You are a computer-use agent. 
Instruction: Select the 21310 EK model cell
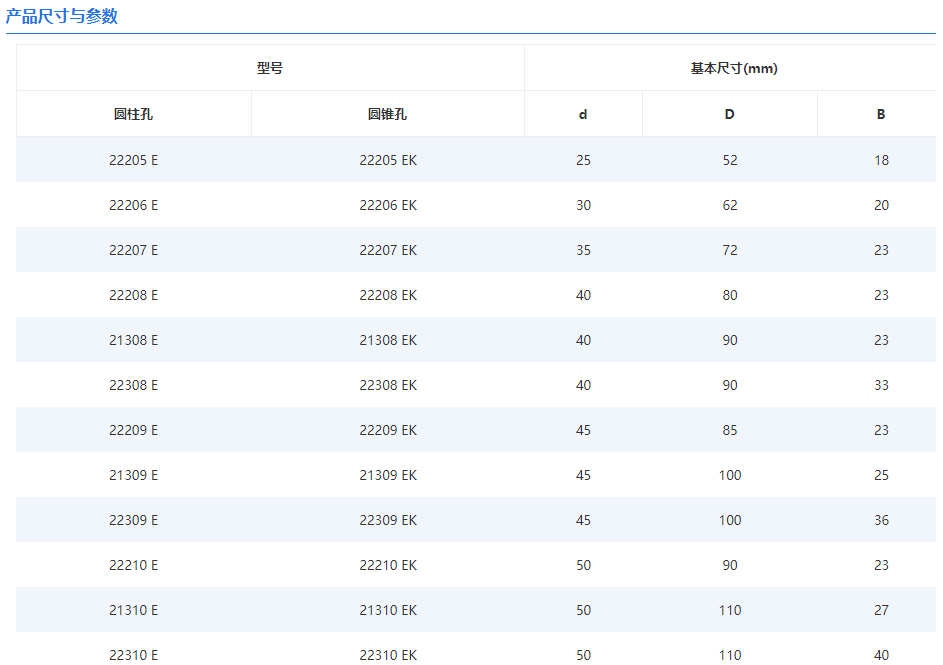pyautogui.click(x=387, y=610)
